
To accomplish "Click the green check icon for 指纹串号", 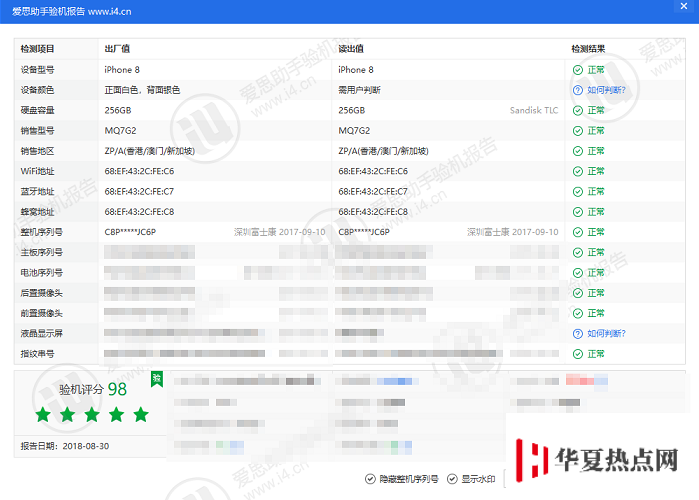I will tap(578, 354).
